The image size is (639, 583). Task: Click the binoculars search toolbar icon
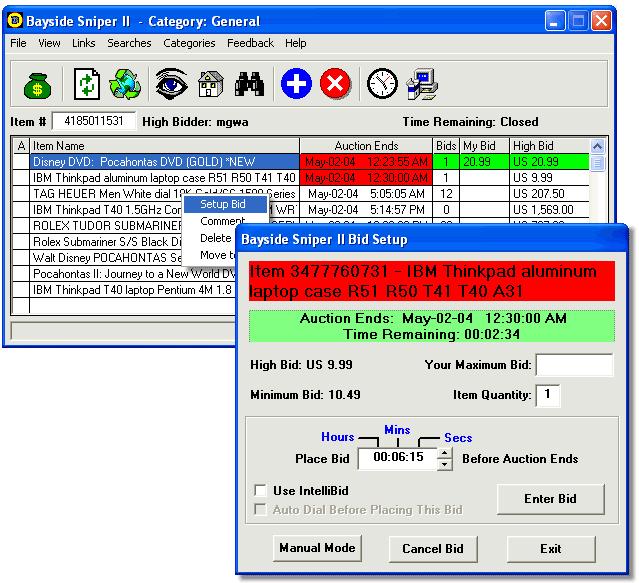(249, 84)
